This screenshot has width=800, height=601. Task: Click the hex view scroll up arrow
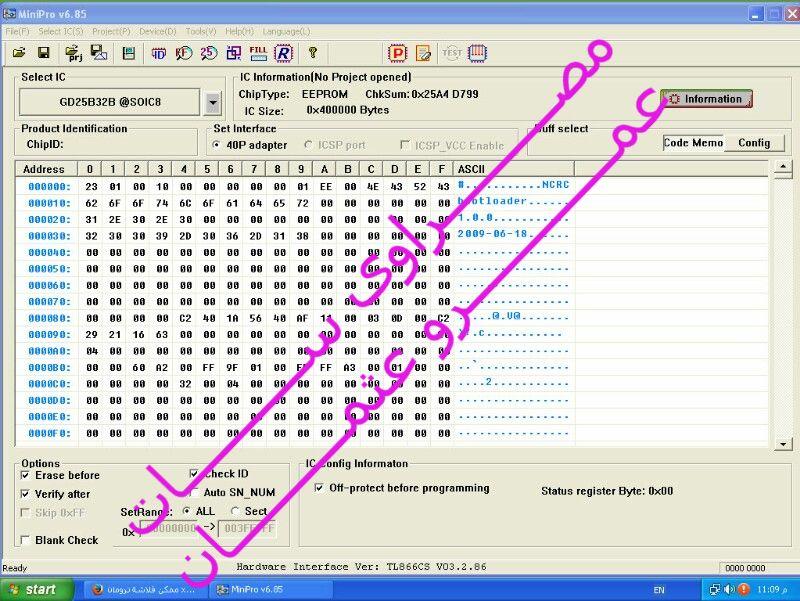(x=783, y=167)
